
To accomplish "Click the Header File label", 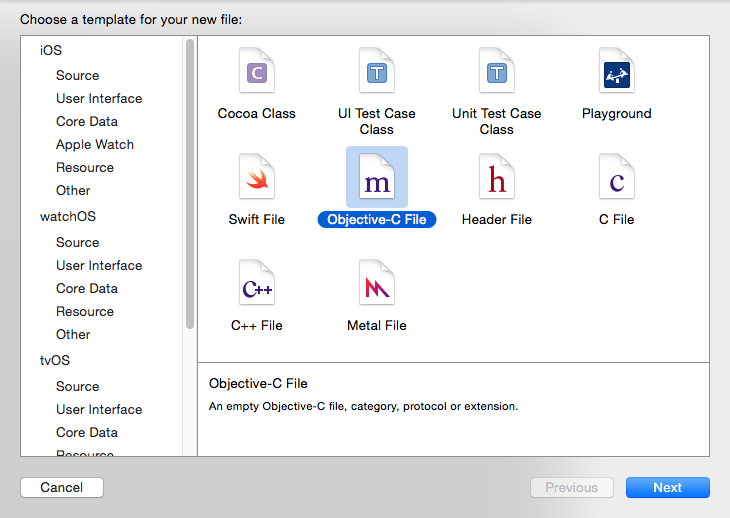I will 497,219.
